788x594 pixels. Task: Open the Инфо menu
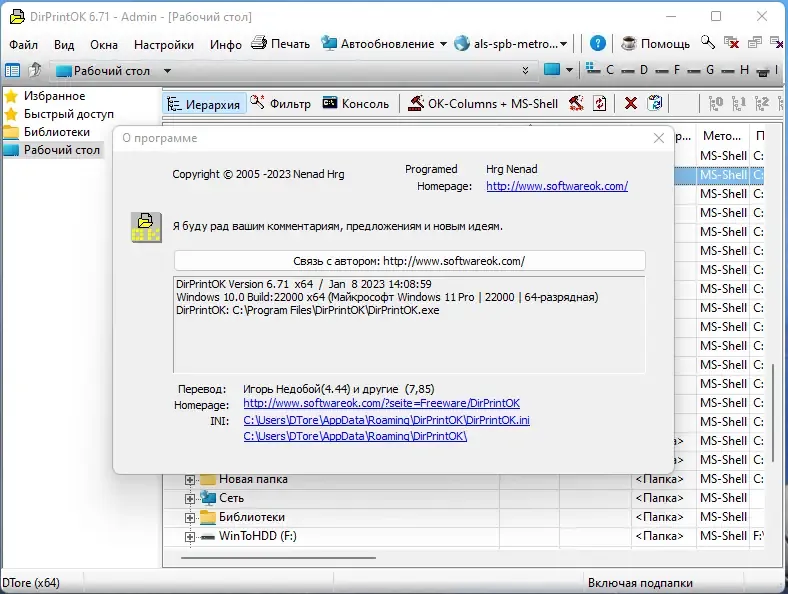(226, 45)
